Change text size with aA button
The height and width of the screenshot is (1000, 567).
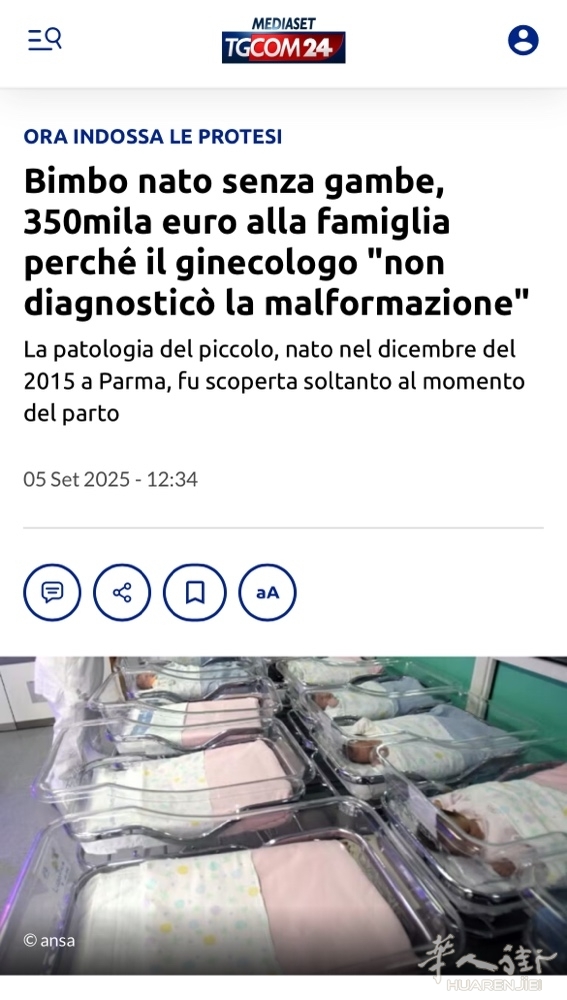click(x=267, y=592)
